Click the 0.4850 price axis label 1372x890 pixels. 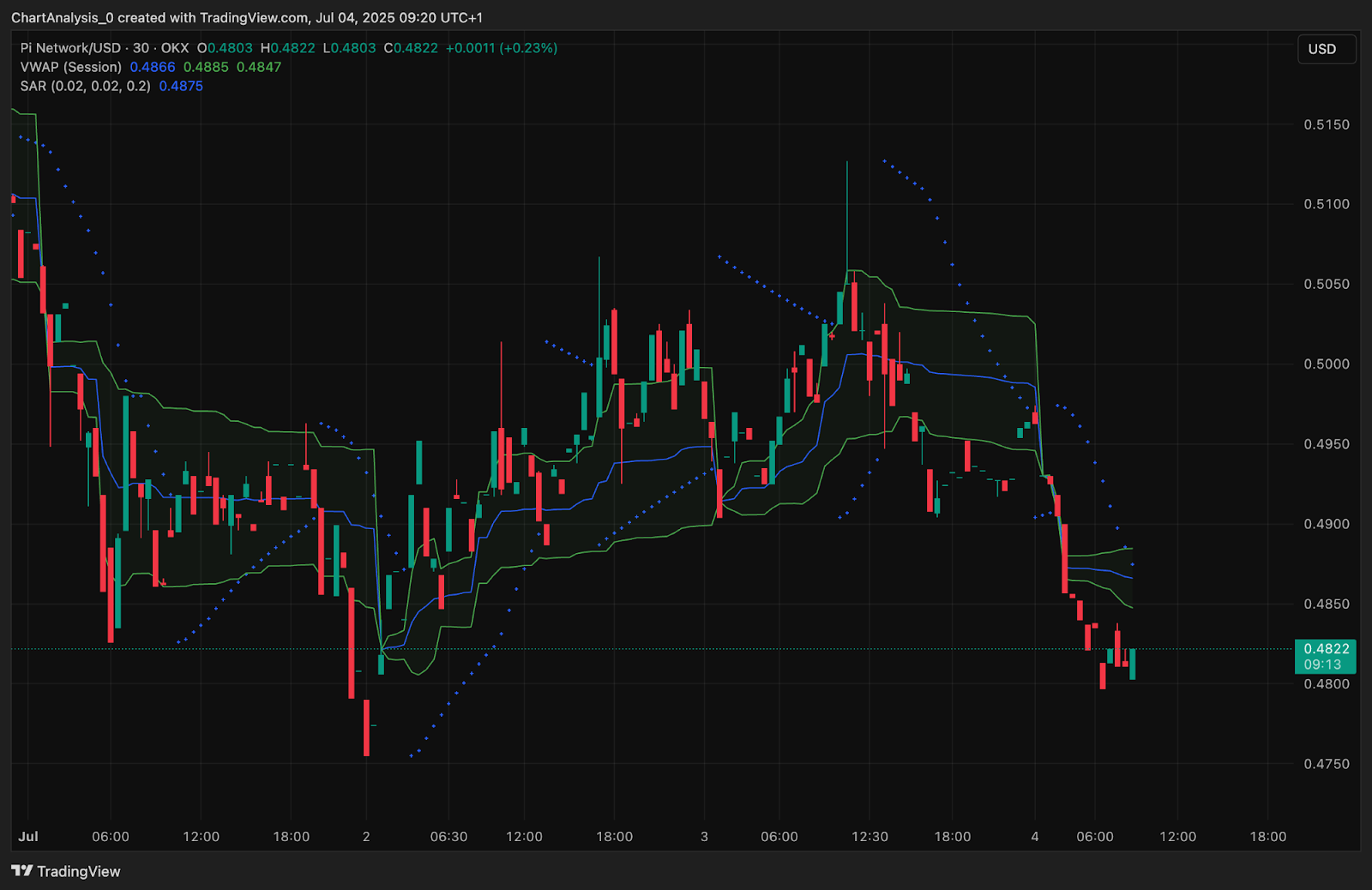click(x=1327, y=604)
